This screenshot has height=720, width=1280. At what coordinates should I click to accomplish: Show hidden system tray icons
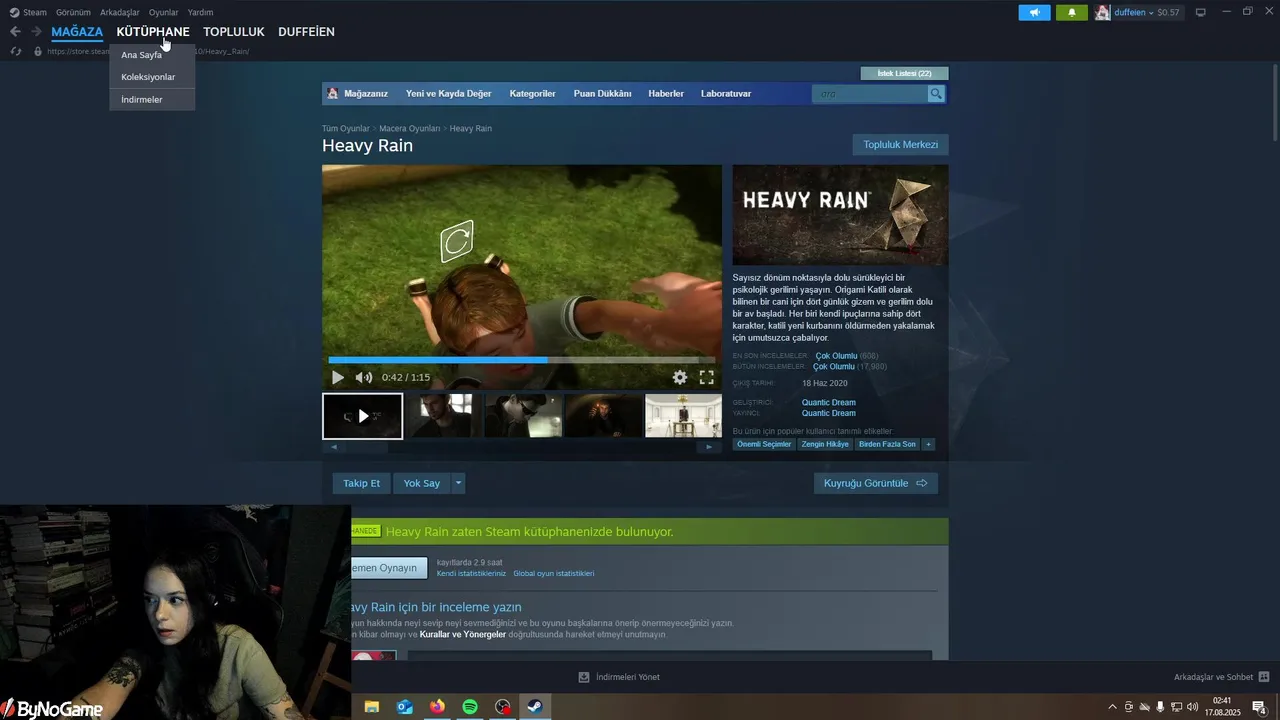click(x=1112, y=707)
